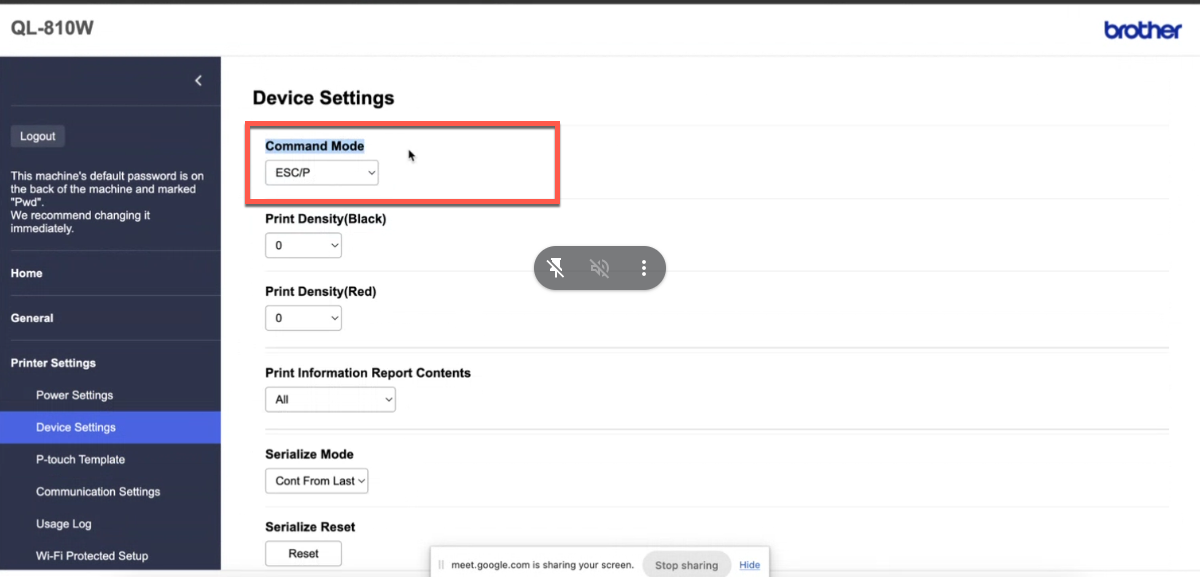Open the three-dot menu on the screen-share overlay
The image size is (1200, 577).
(x=643, y=268)
